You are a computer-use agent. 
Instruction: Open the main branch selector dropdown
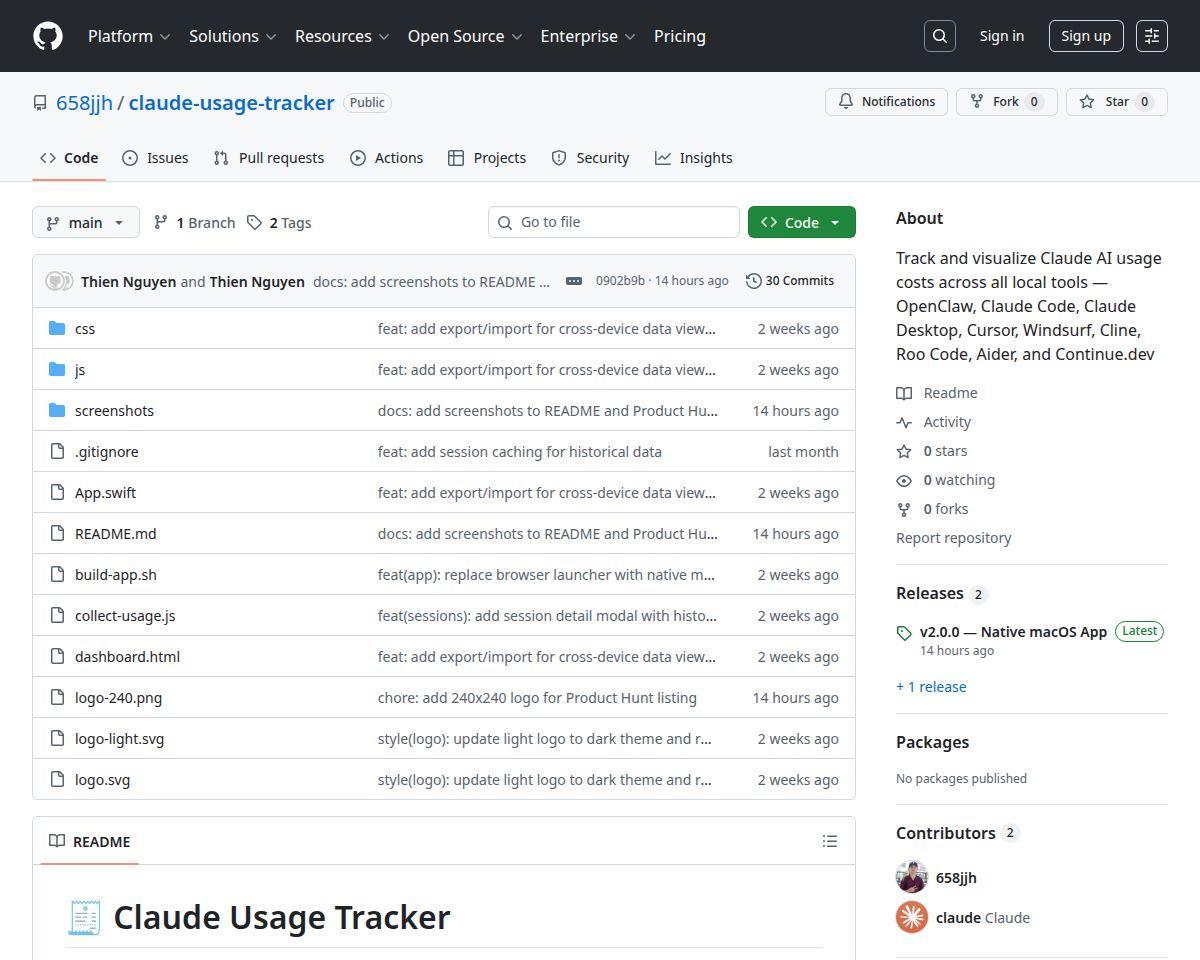(86, 222)
